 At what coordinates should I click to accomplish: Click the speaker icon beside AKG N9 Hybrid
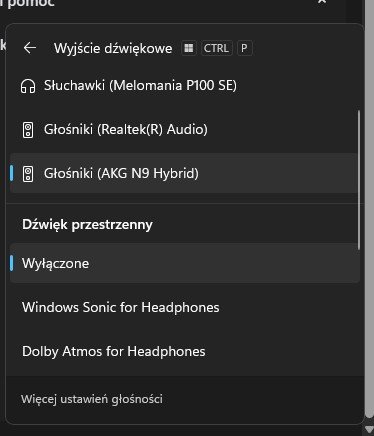click(28, 174)
